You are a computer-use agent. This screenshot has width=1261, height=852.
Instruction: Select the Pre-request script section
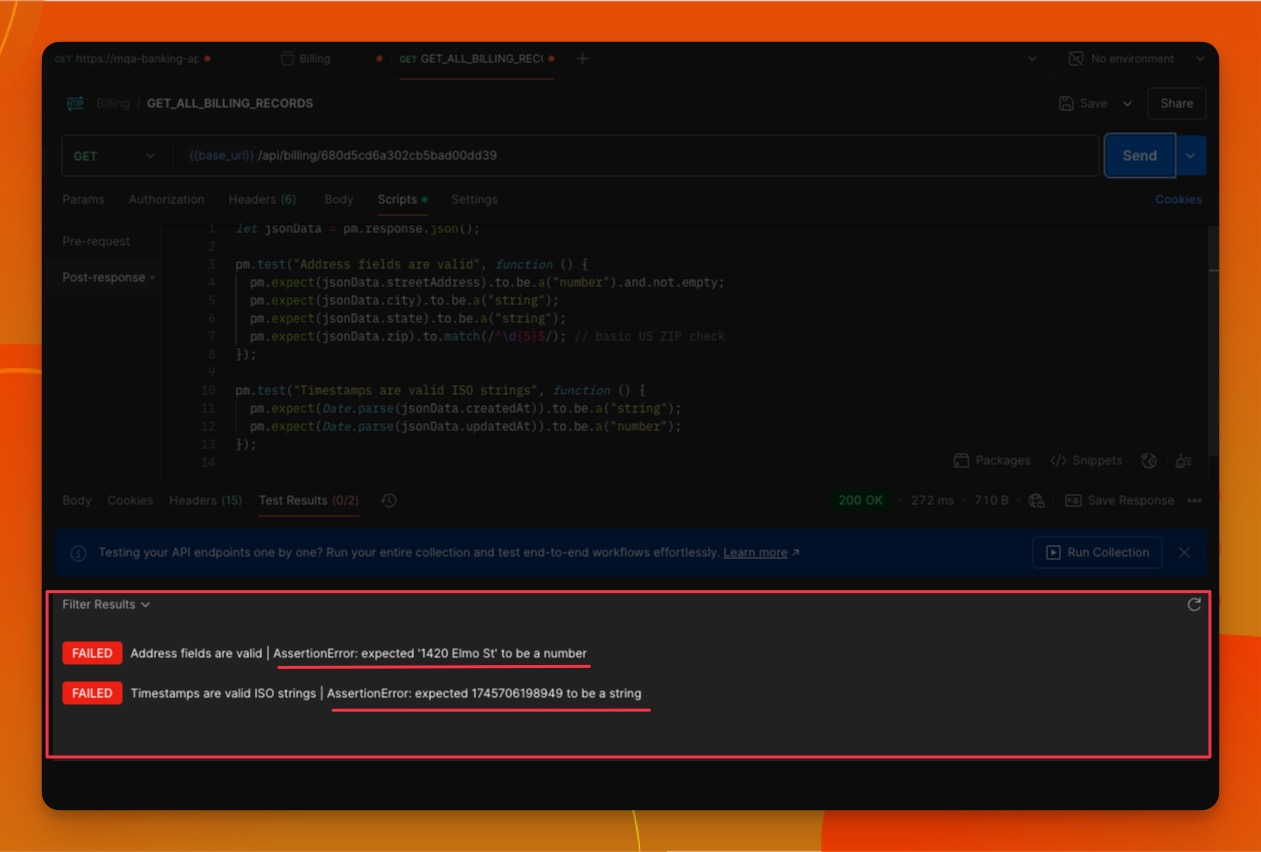pos(96,241)
